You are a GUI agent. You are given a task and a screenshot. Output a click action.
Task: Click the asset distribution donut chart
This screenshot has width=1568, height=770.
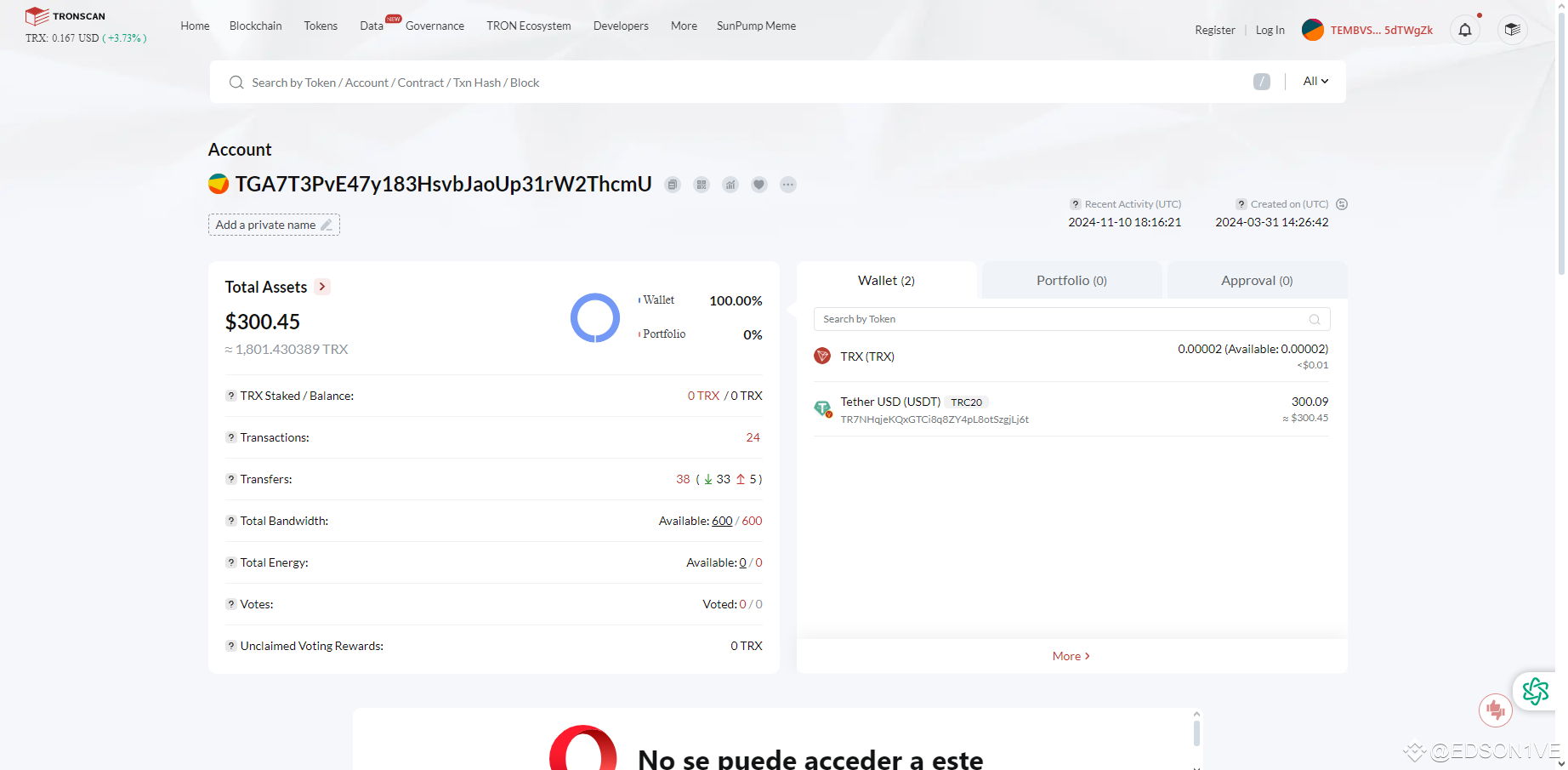(595, 317)
